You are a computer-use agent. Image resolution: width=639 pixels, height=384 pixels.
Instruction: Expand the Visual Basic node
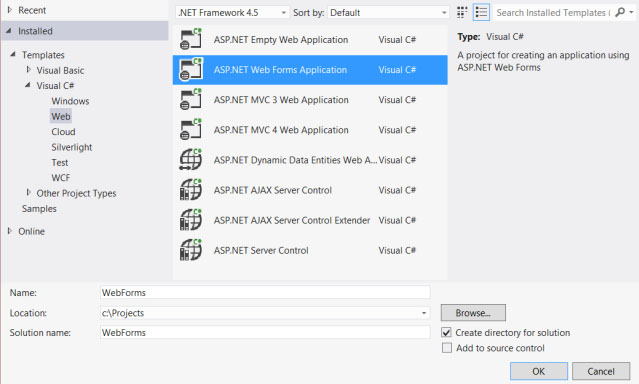point(28,70)
